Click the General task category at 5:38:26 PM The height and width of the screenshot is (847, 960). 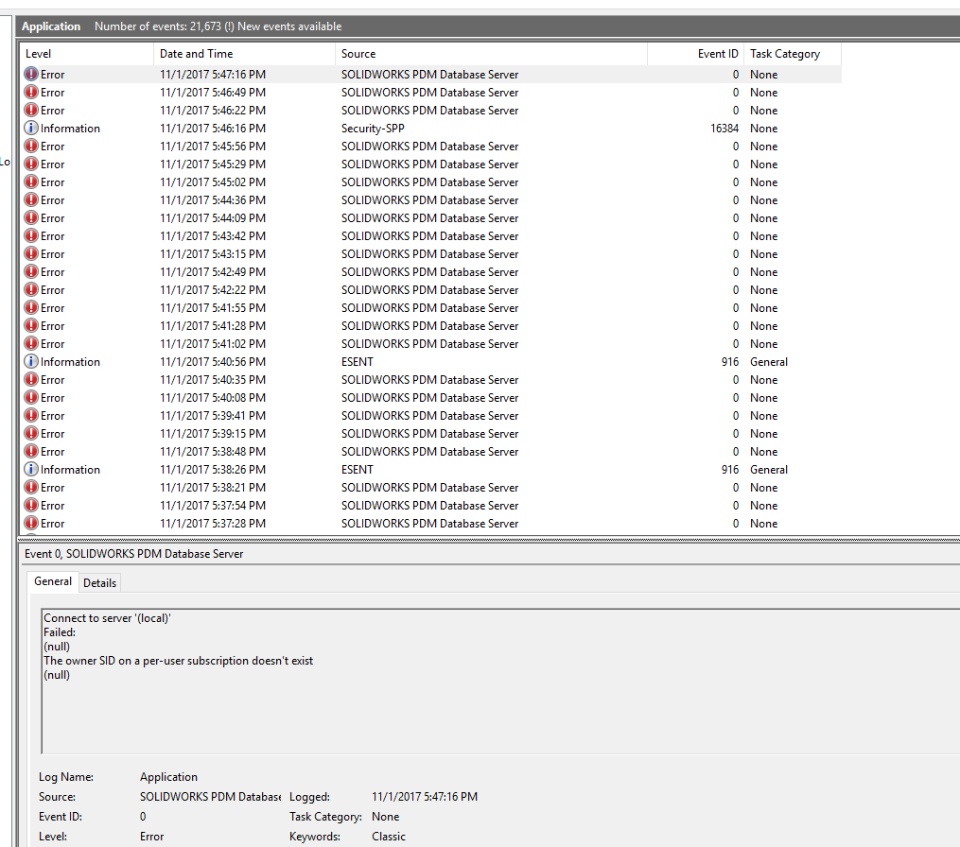pyautogui.click(x=769, y=470)
